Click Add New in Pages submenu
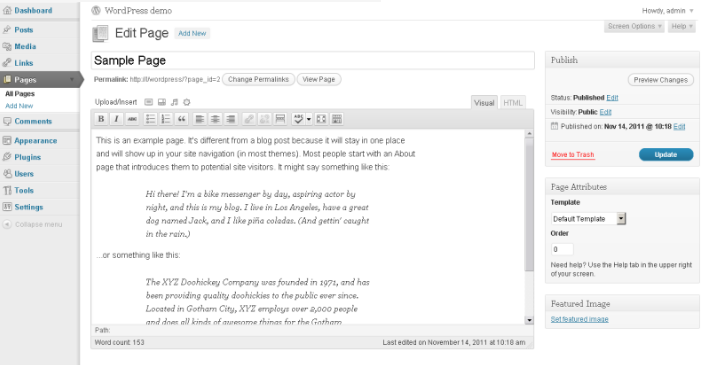707x365 pixels. pos(19,106)
